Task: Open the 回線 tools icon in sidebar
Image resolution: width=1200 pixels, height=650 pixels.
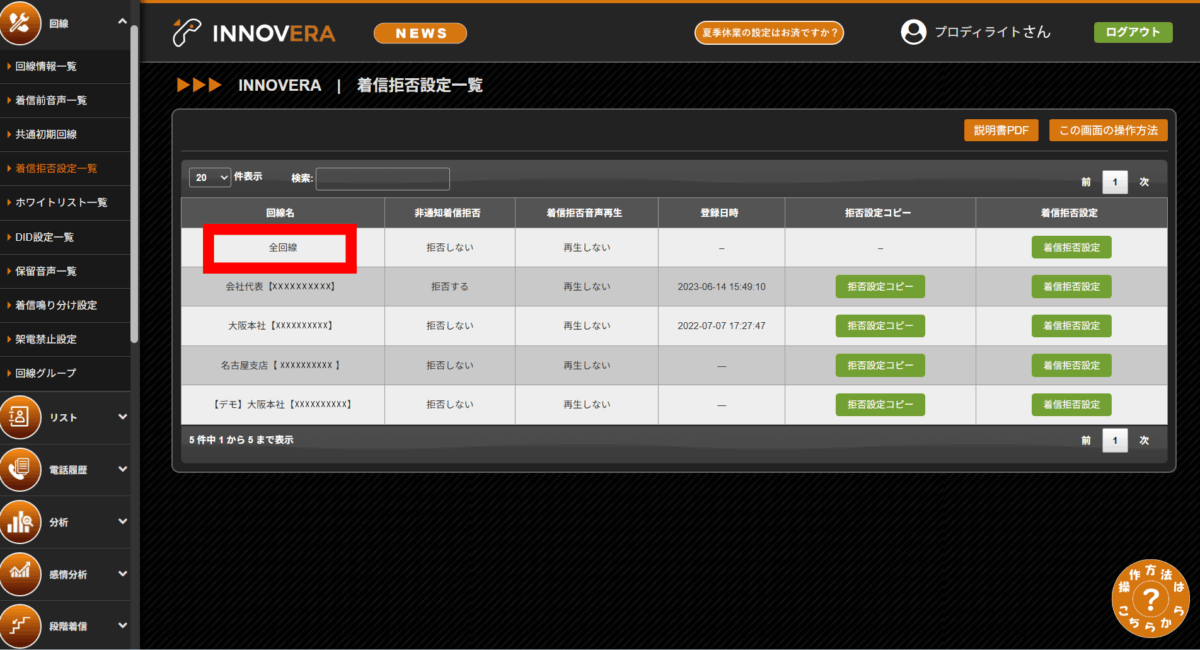Action: pyautogui.click(x=20, y=22)
